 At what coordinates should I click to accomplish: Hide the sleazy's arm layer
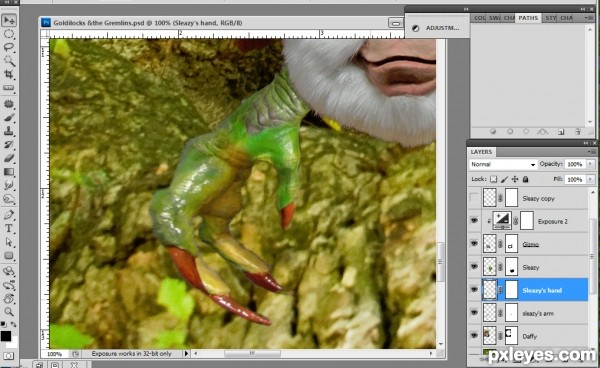tap(474, 313)
